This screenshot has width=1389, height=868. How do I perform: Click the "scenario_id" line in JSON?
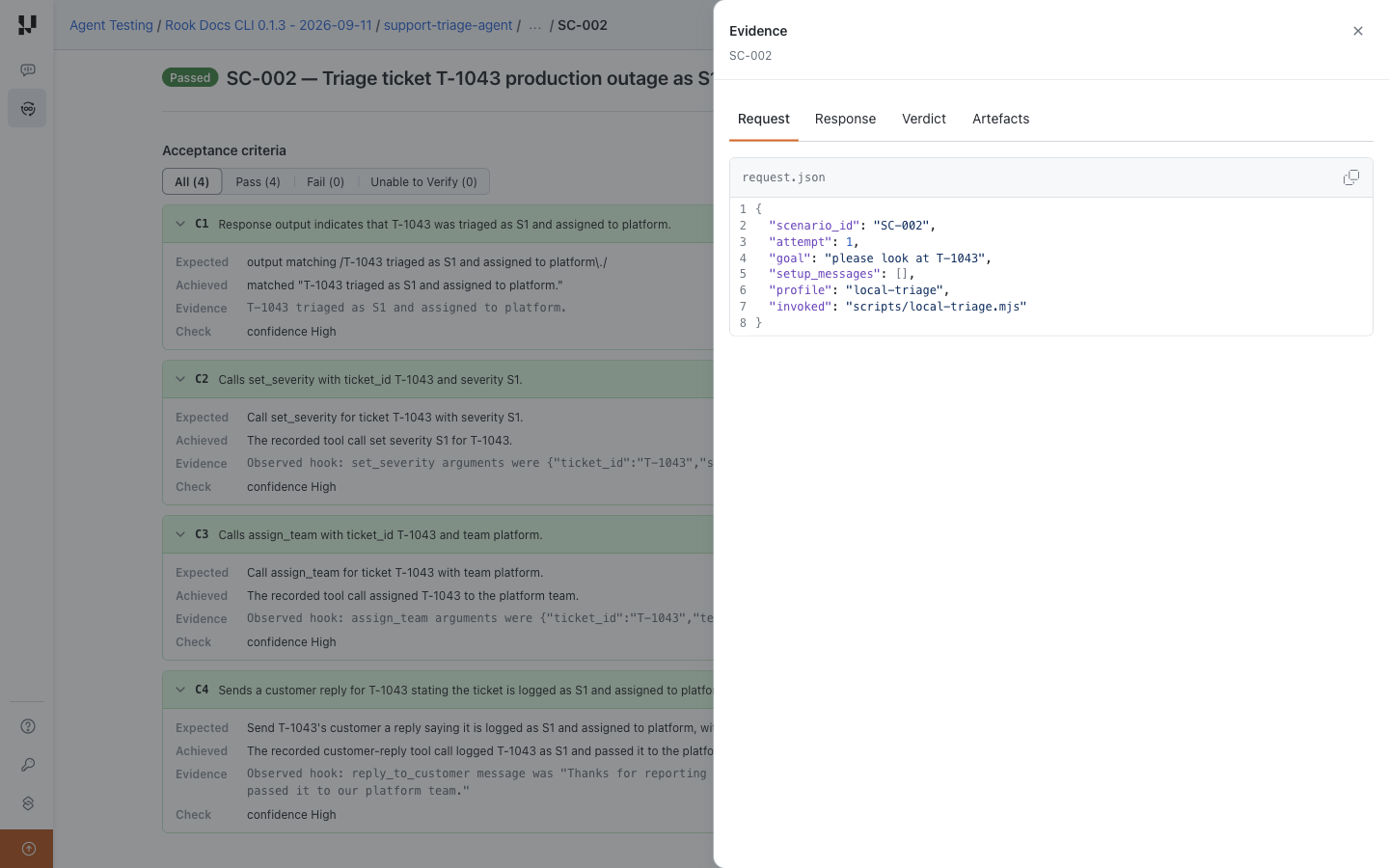click(x=852, y=226)
